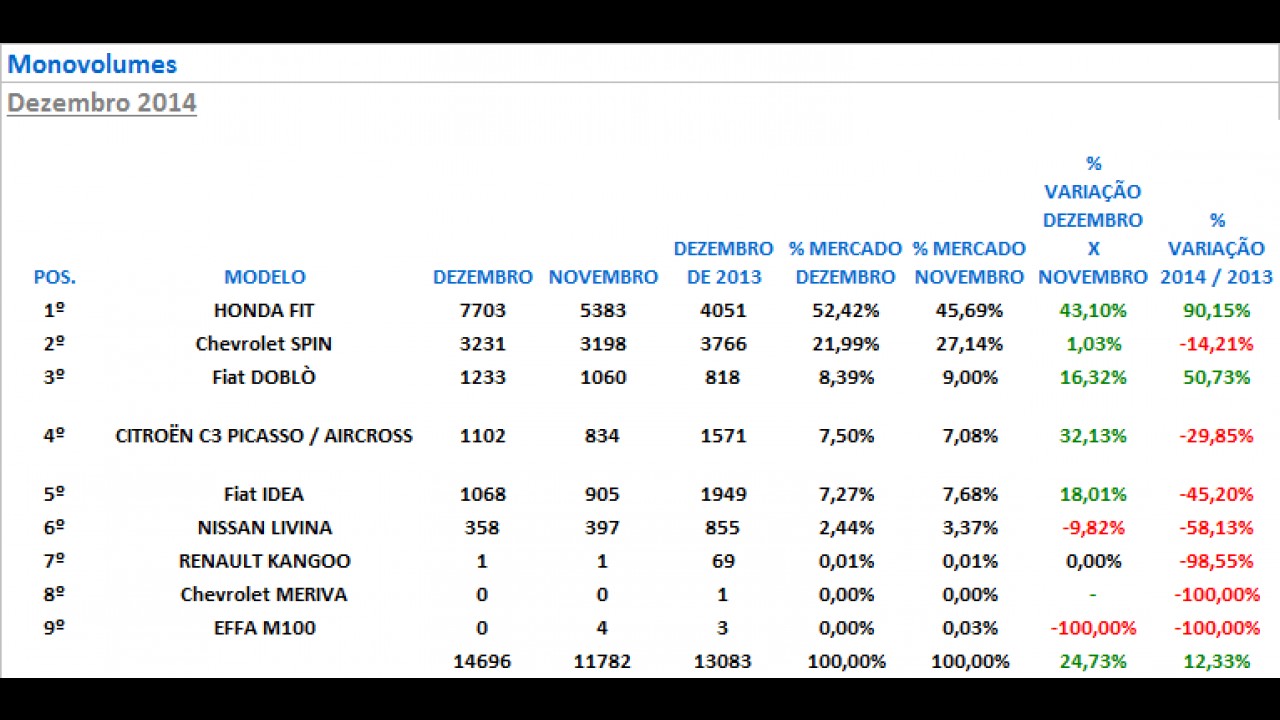Click the RENAULT KANGOO model cell
The width and height of the screenshot is (1280, 720).
pyautogui.click(x=264, y=561)
